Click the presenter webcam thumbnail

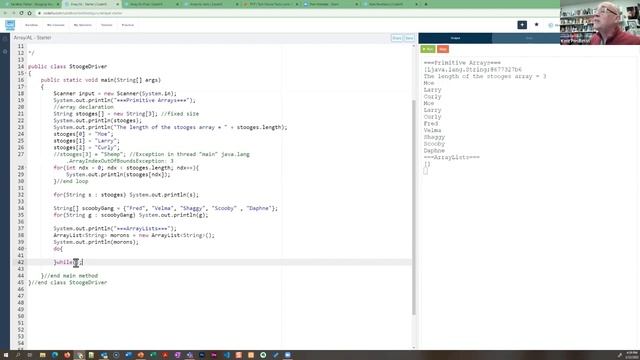tap(600, 22)
